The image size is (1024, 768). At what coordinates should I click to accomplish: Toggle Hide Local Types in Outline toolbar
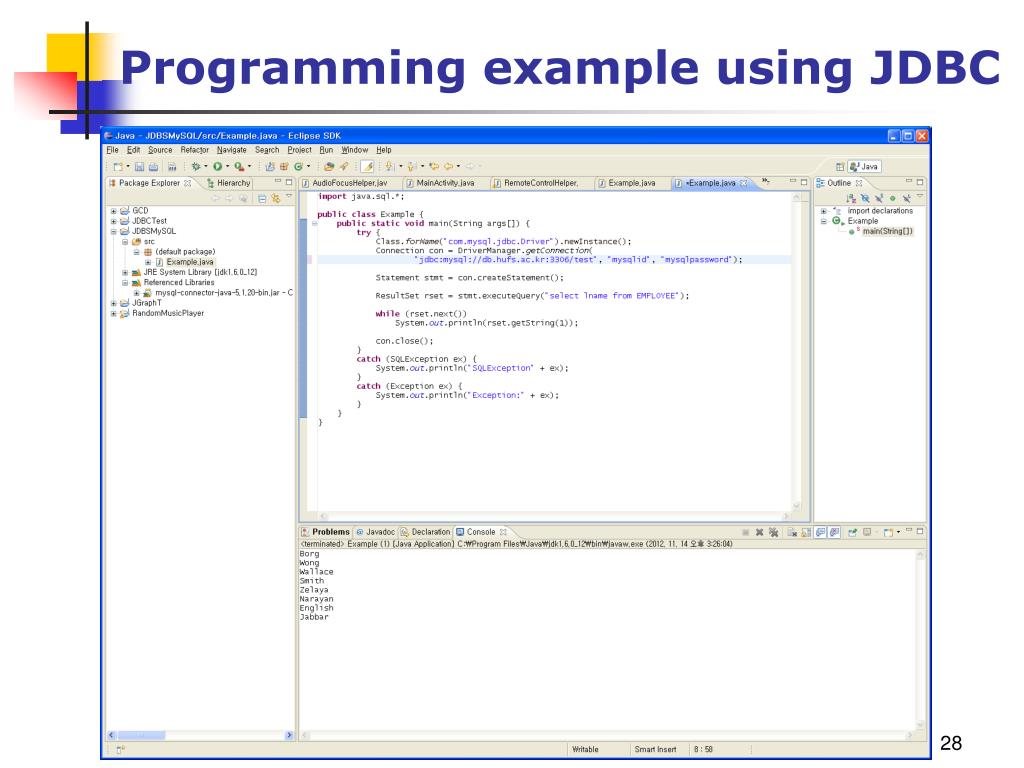click(x=906, y=198)
